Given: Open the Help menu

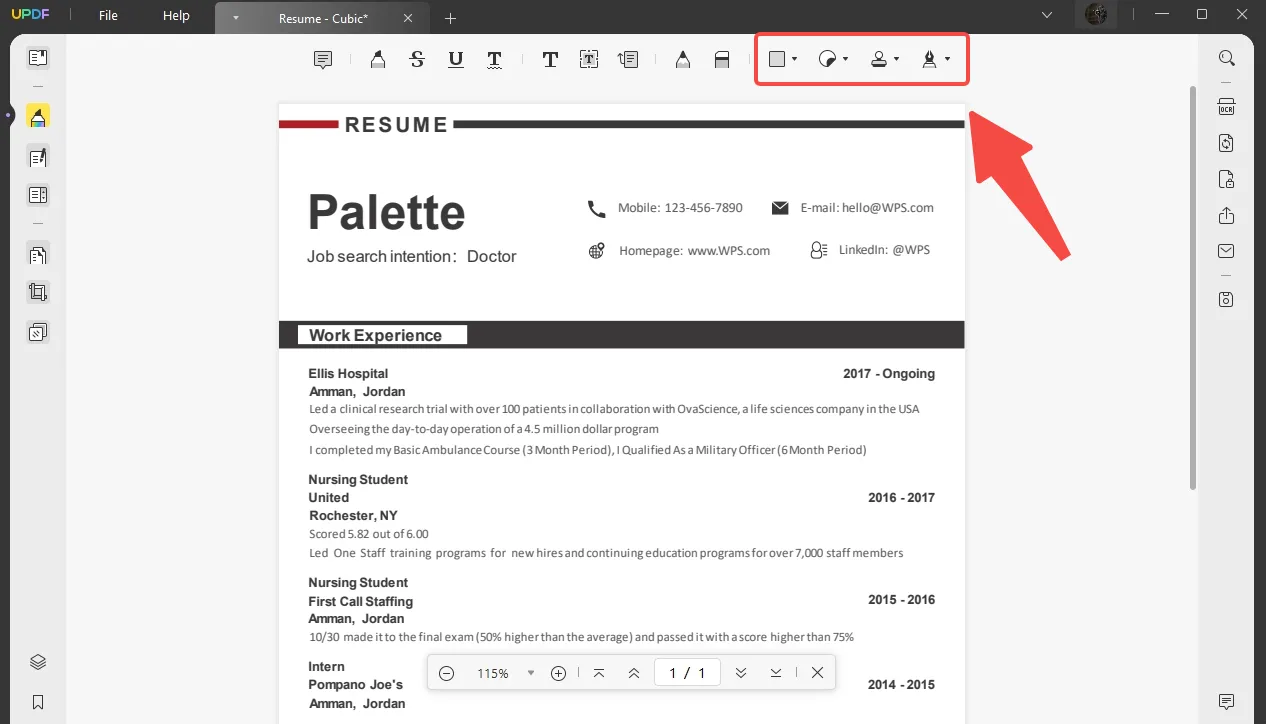Looking at the screenshot, I should point(176,16).
